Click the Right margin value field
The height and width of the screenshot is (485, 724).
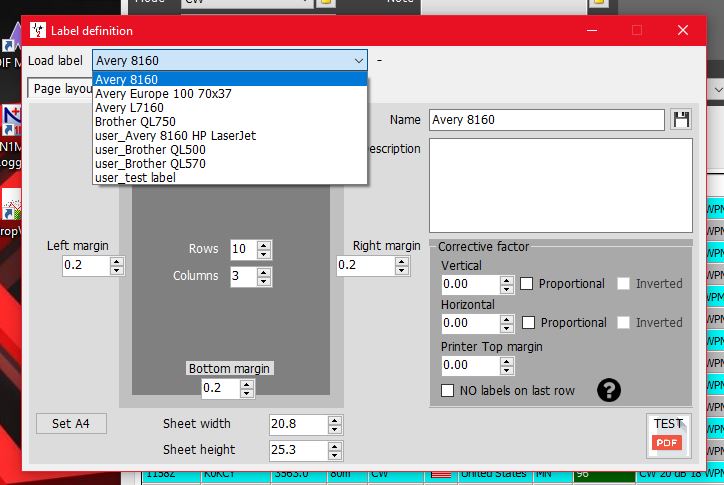366,266
